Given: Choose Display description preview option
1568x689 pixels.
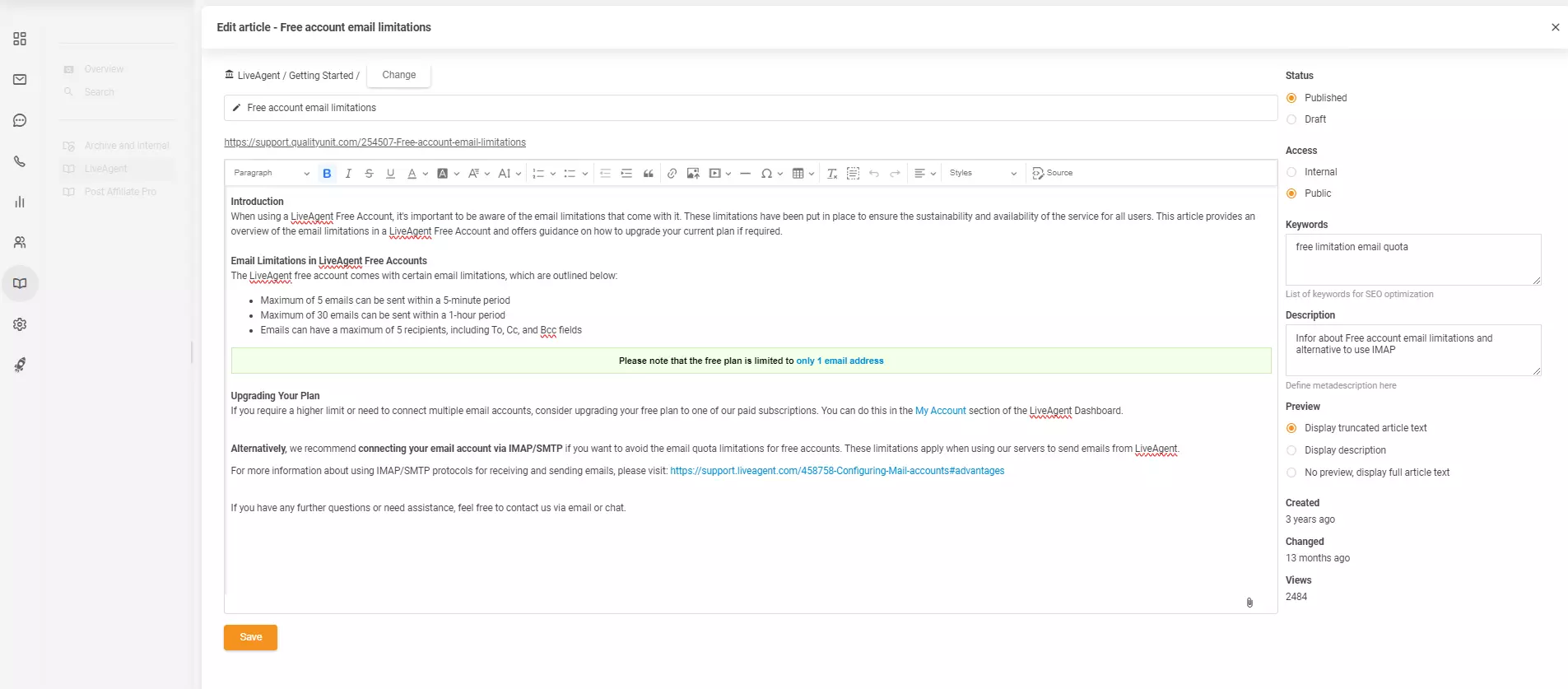Looking at the screenshot, I should [x=1291, y=450].
